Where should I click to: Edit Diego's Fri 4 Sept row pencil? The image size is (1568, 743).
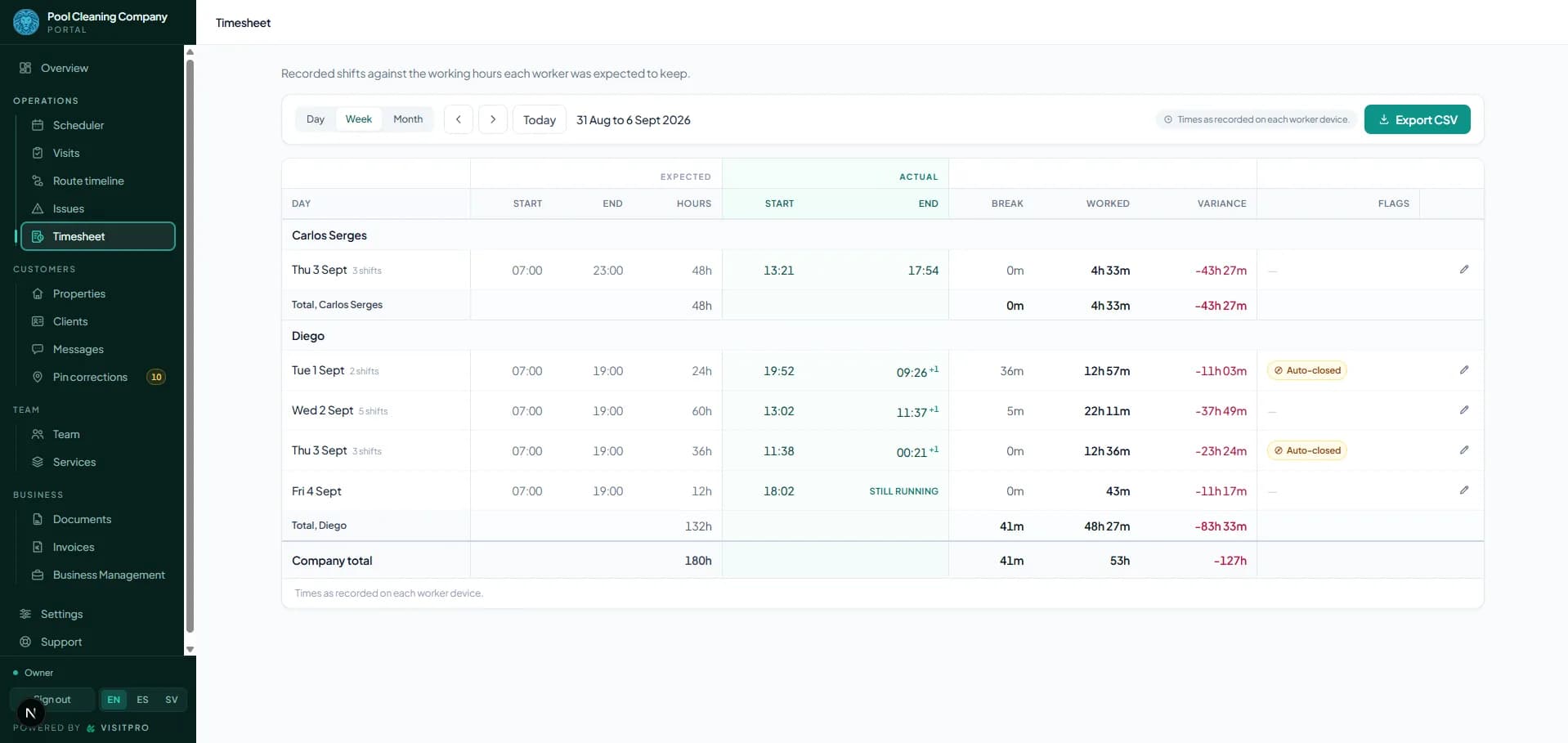pyautogui.click(x=1464, y=490)
